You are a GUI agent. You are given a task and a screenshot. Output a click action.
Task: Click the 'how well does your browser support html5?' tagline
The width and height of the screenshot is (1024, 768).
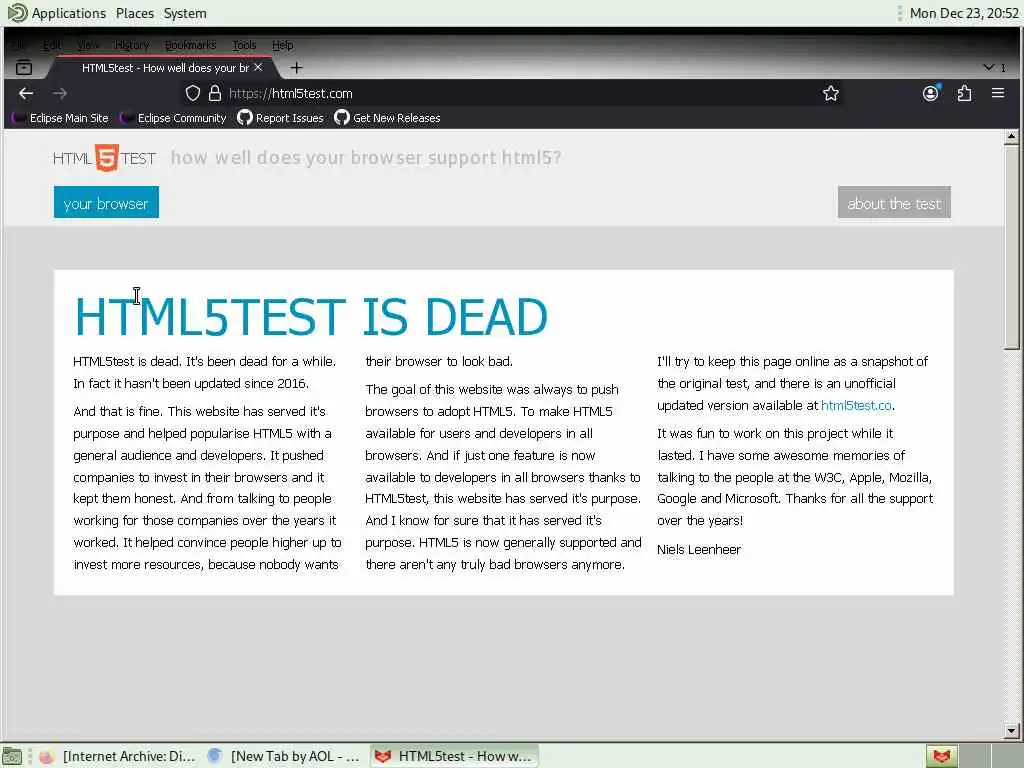click(366, 158)
